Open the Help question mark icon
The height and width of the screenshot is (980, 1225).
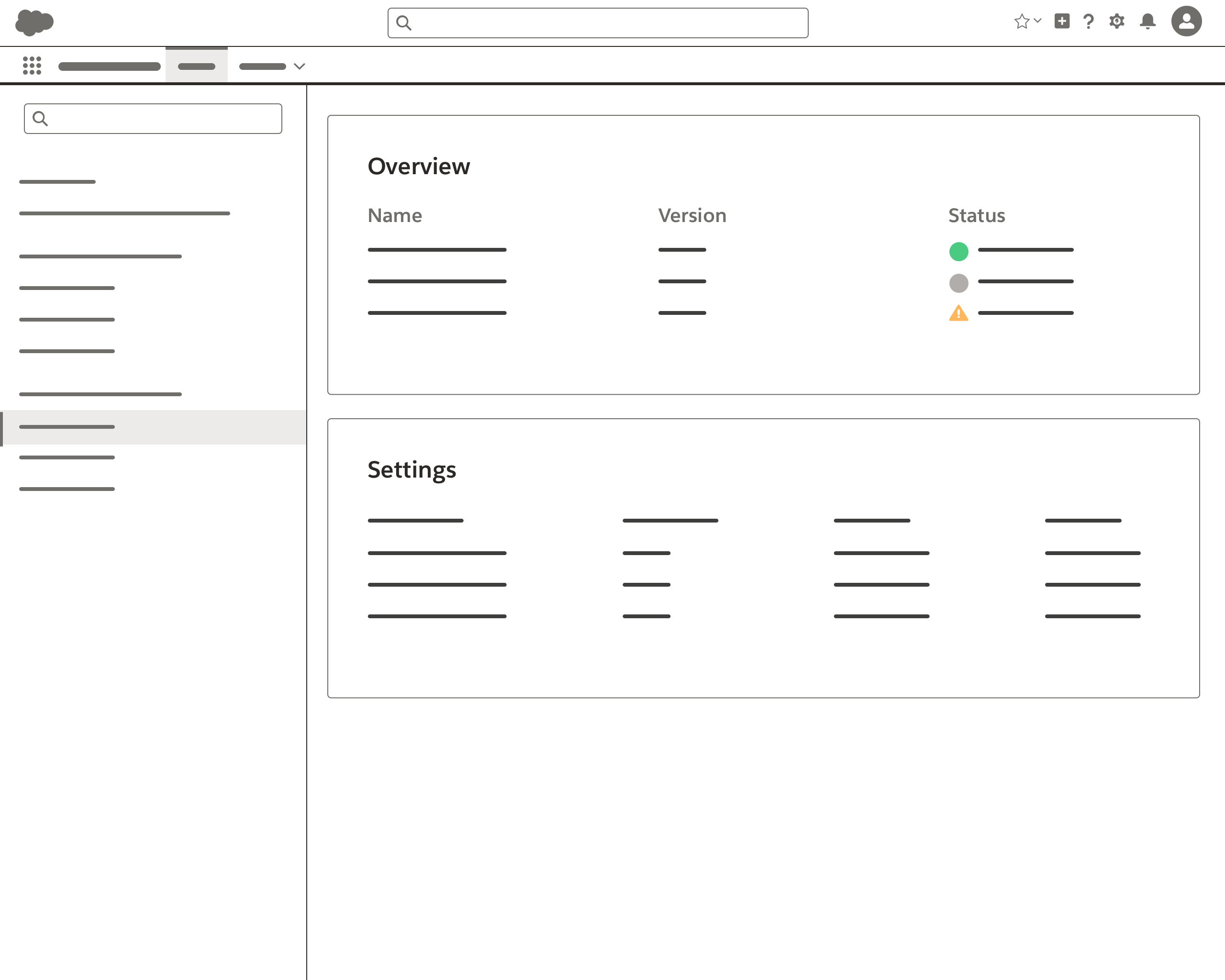click(1089, 22)
